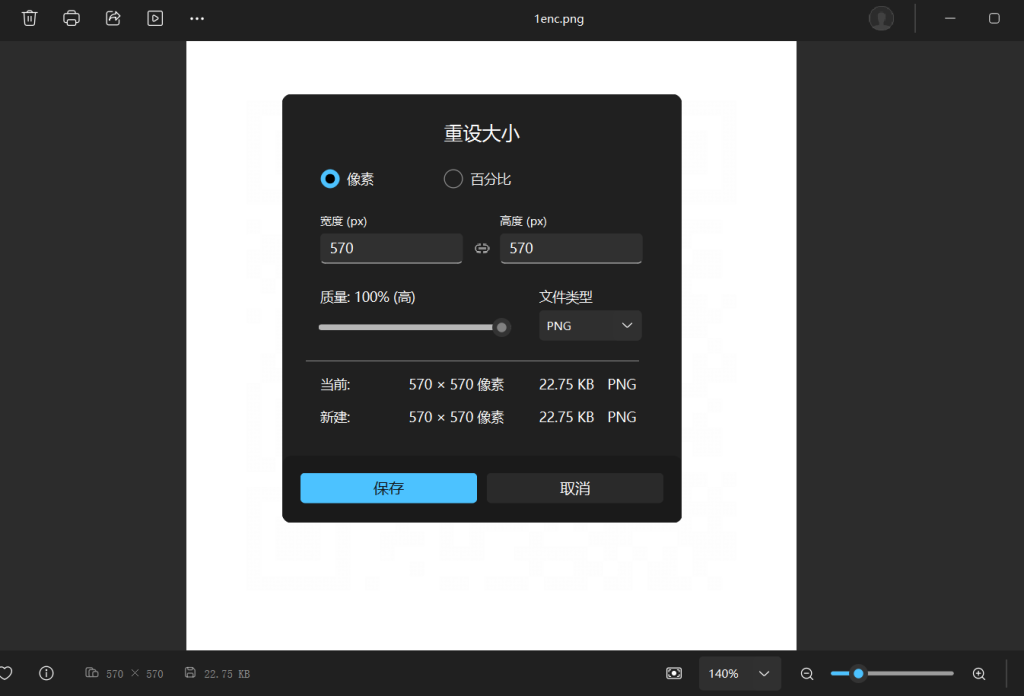Image resolution: width=1024 pixels, height=696 pixels.
Task: Select the 像素 radio button
Action: [x=330, y=179]
